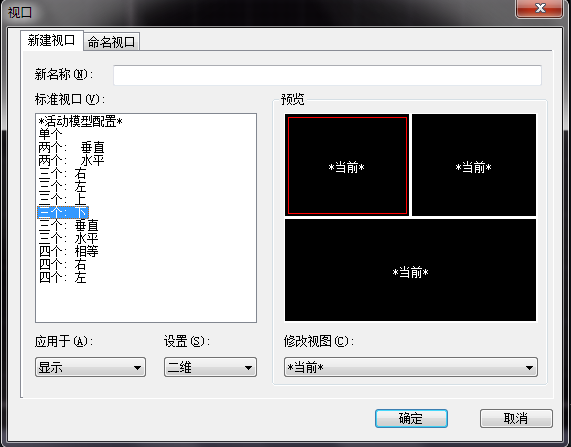Choose 两个: 水平 layout
The width and height of the screenshot is (571, 447).
pyautogui.click(x=71, y=160)
